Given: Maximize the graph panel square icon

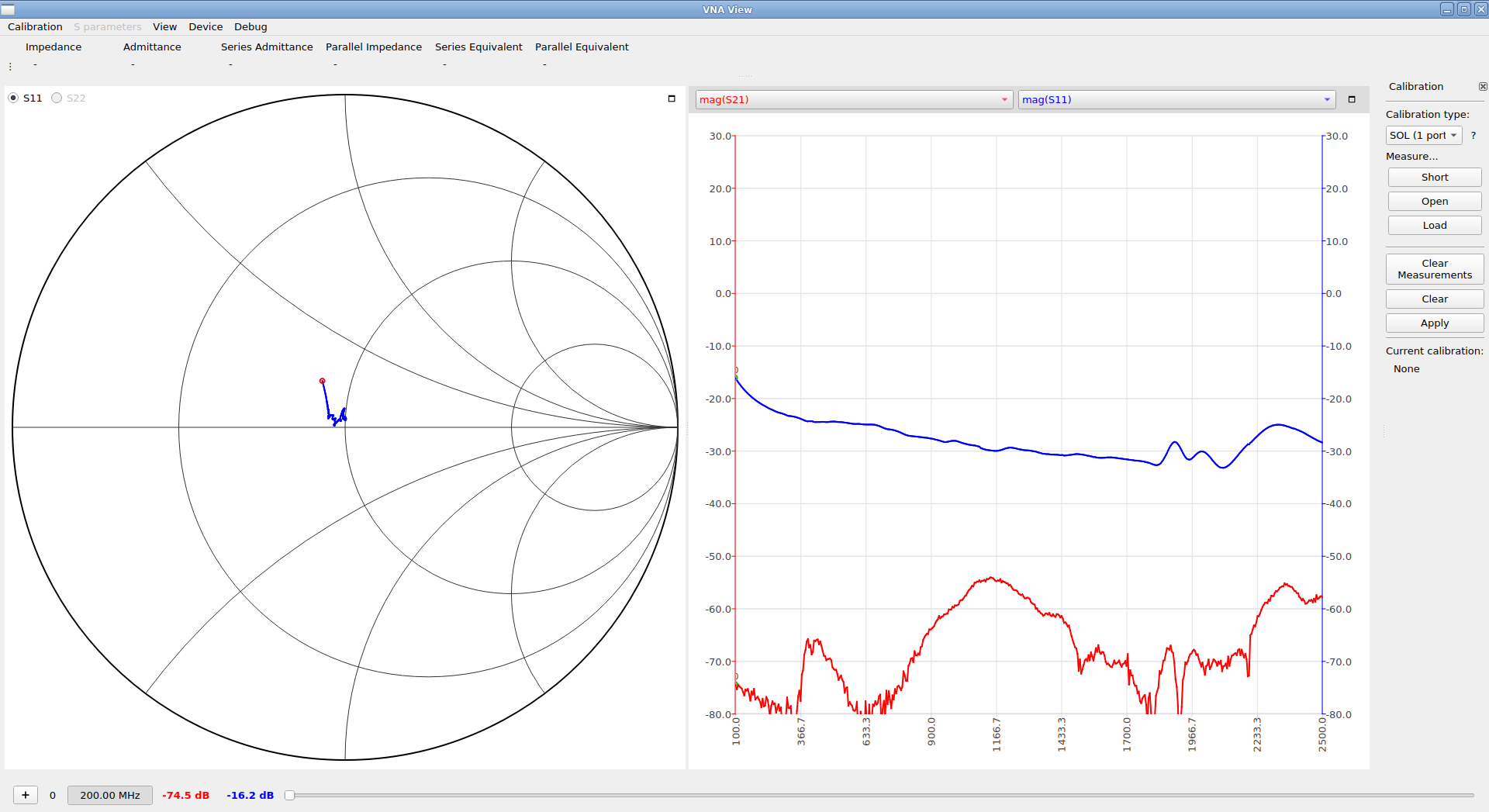Looking at the screenshot, I should [1352, 99].
